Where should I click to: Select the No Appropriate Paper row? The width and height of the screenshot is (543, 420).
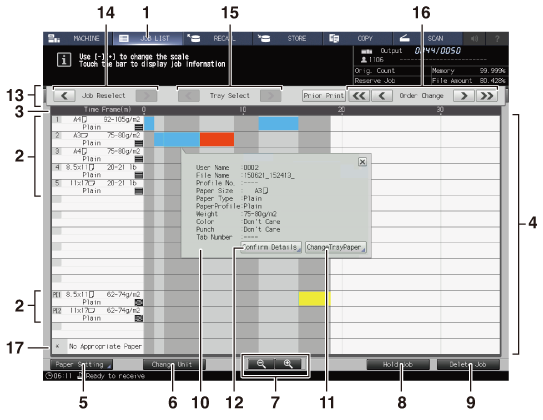pyautogui.click(x=98, y=346)
